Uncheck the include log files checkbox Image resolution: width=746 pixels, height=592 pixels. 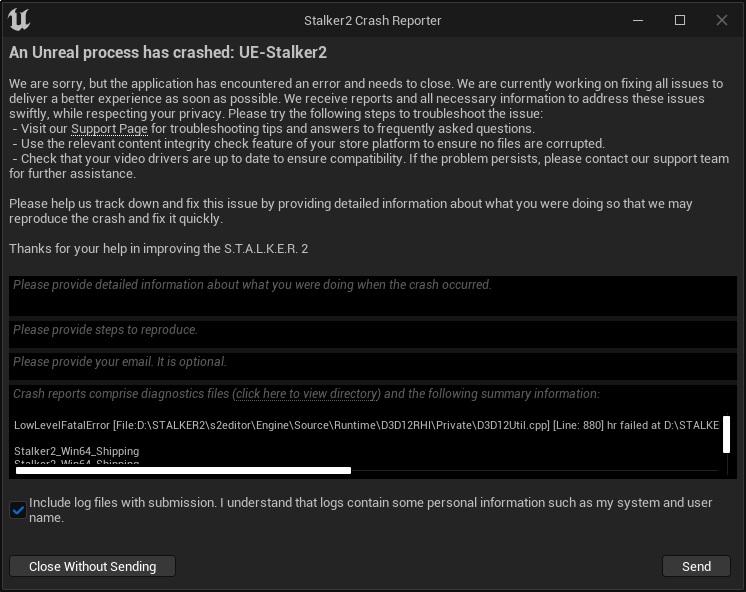click(18, 510)
